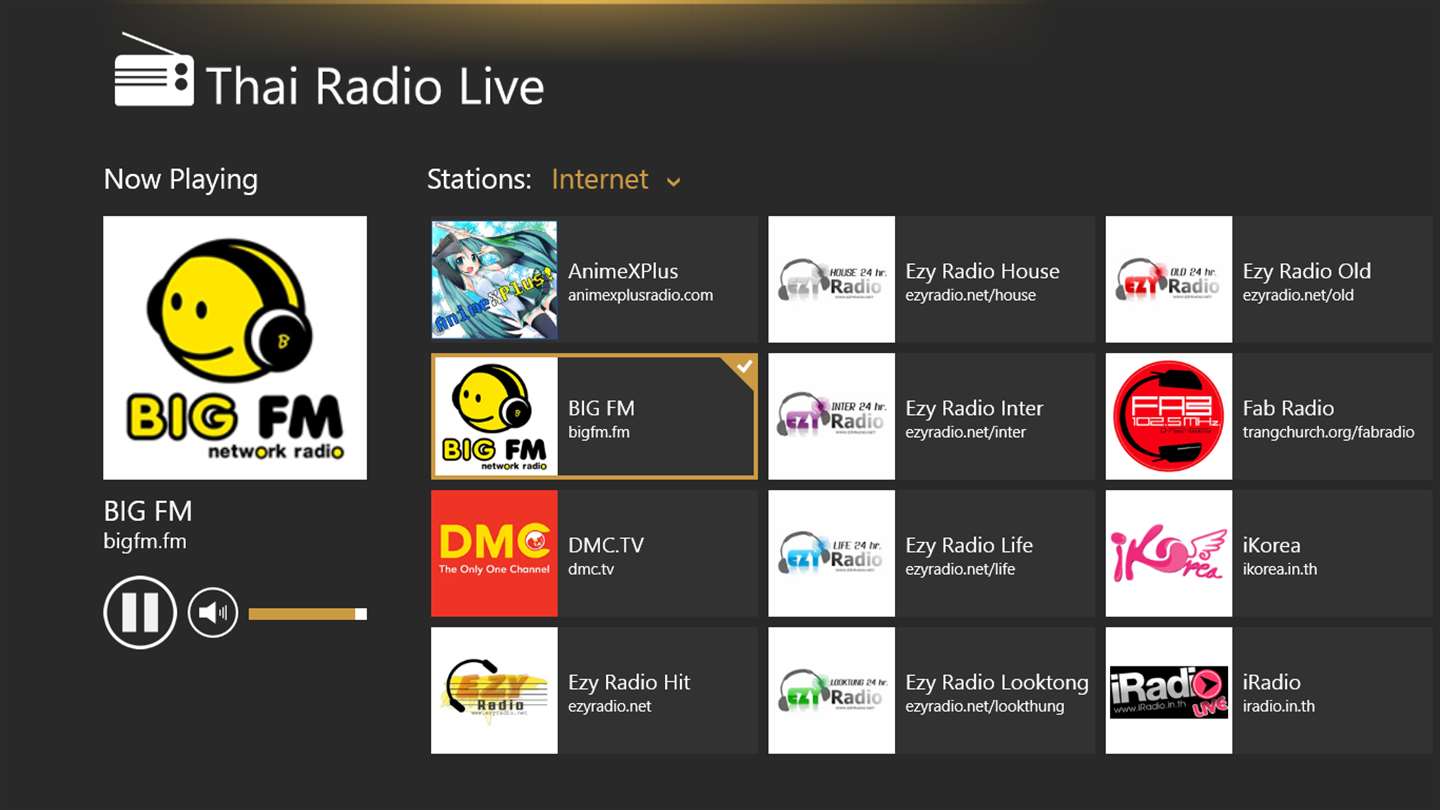Click ezyradio.net/lookthung address text

tap(985, 706)
